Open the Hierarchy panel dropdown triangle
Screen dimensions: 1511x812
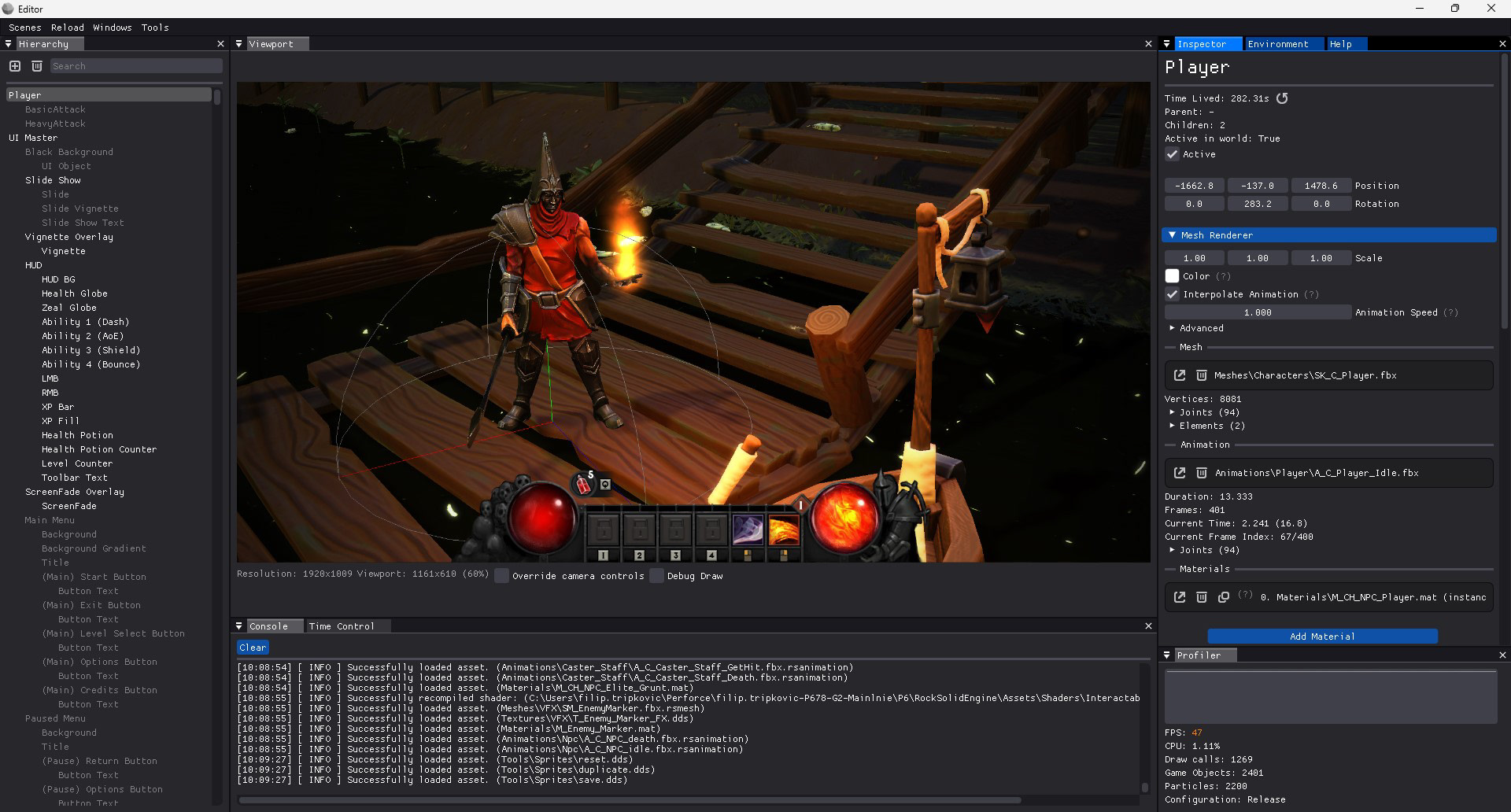(8, 44)
